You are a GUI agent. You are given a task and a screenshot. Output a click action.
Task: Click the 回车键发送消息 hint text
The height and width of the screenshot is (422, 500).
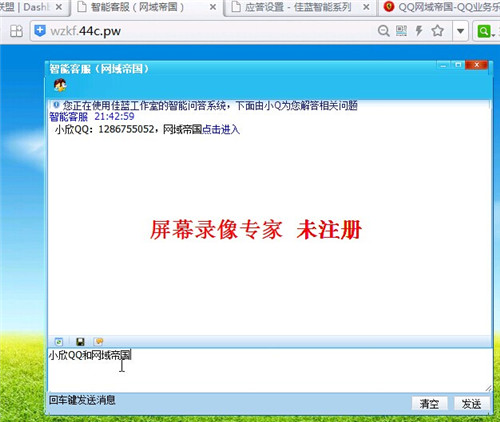pyautogui.click(x=82, y=400)
